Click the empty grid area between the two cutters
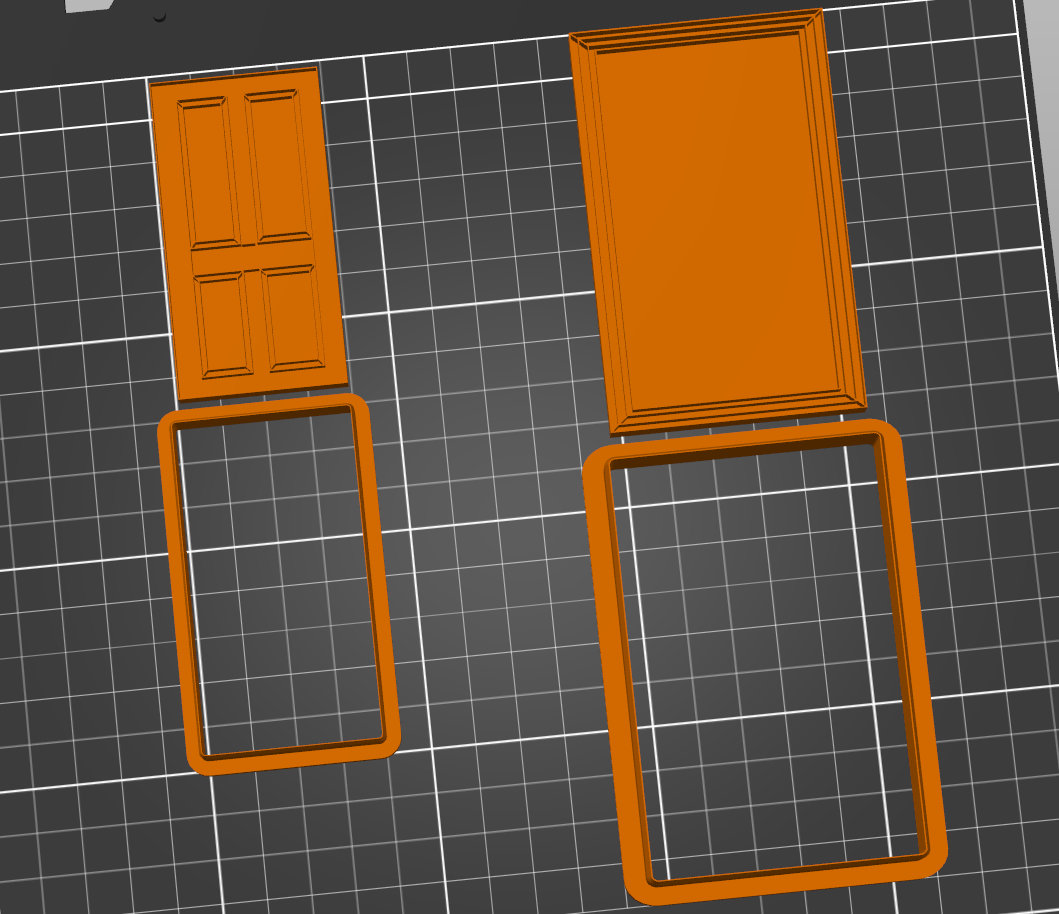The width and height of the screenshot is (1059, 914). click(490, 600)
